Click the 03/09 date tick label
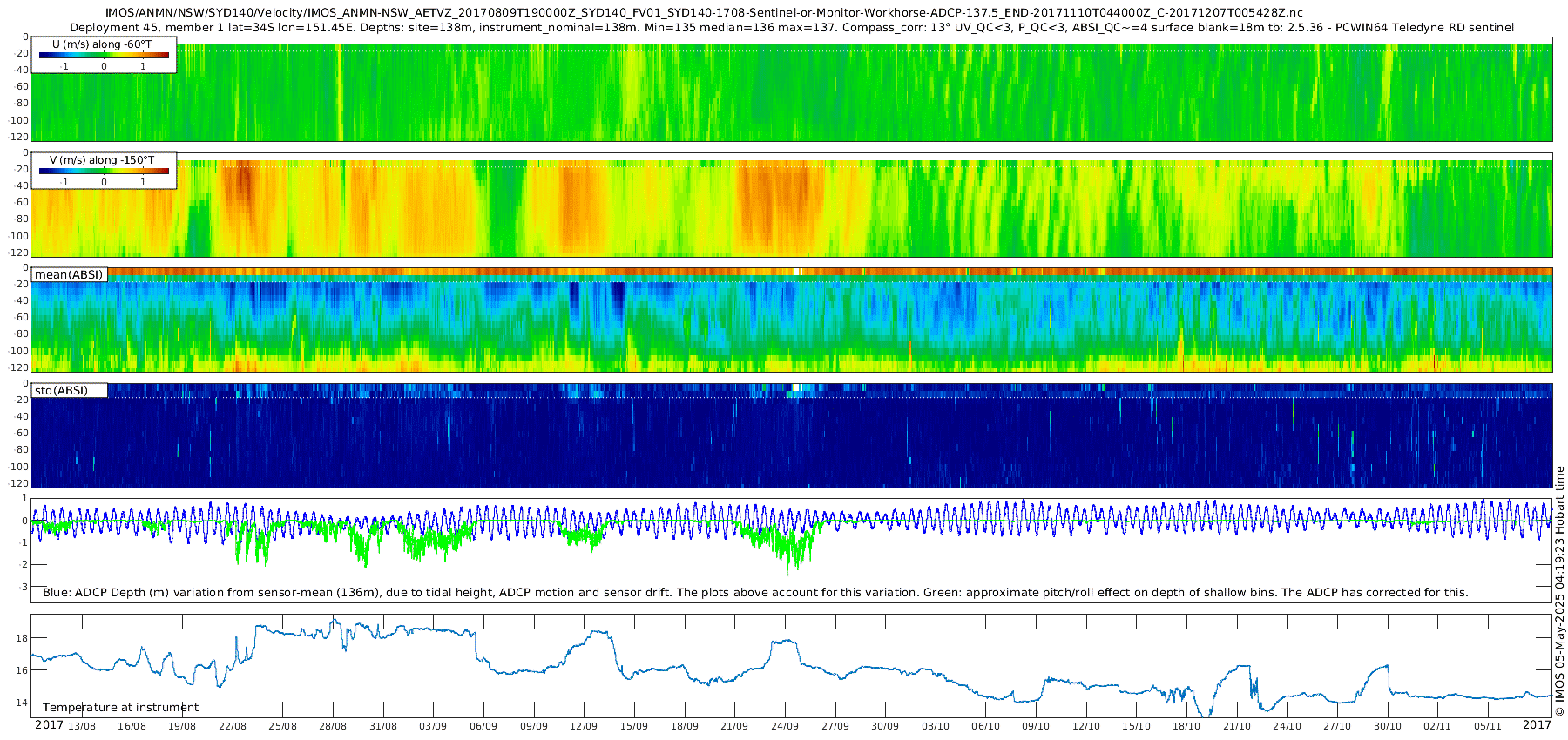This screenshot has width=1568, height=740. click(x=433, y=726)
